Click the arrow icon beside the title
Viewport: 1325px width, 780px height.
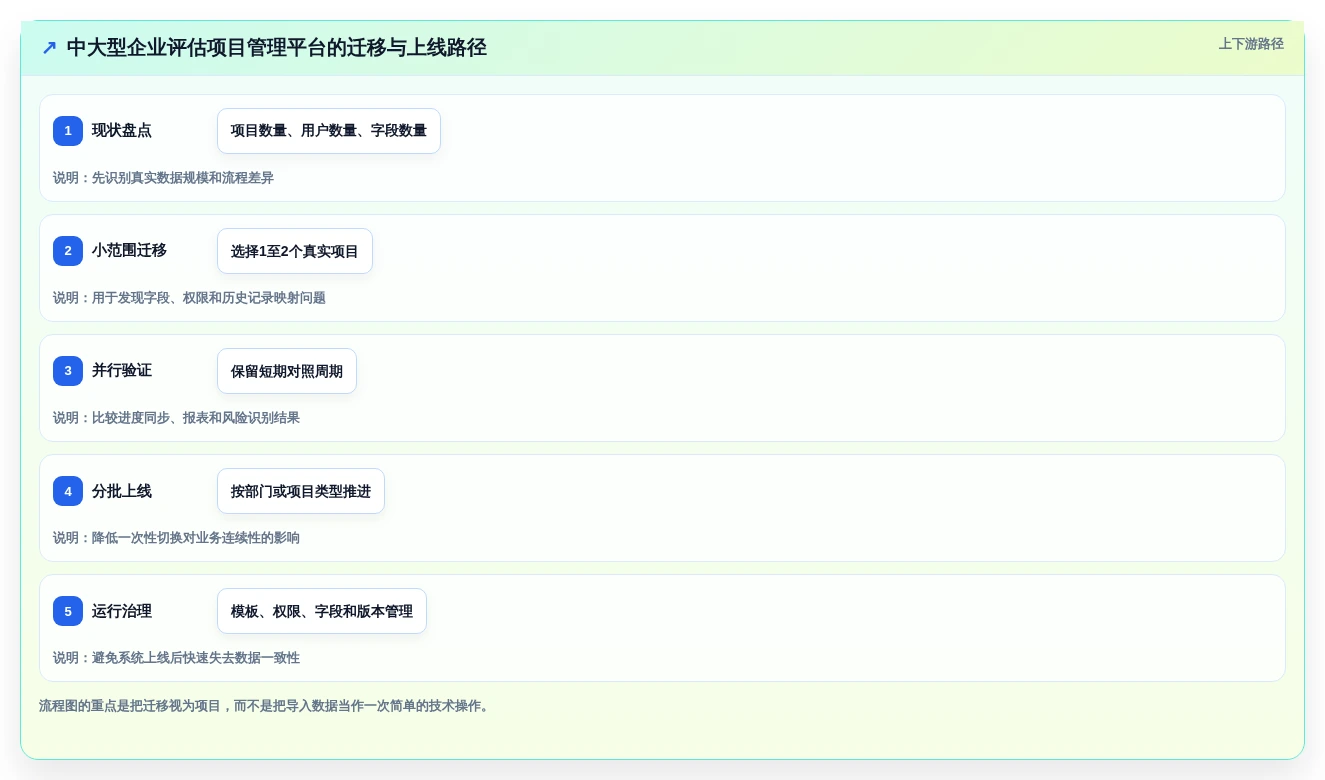point(49,48)
